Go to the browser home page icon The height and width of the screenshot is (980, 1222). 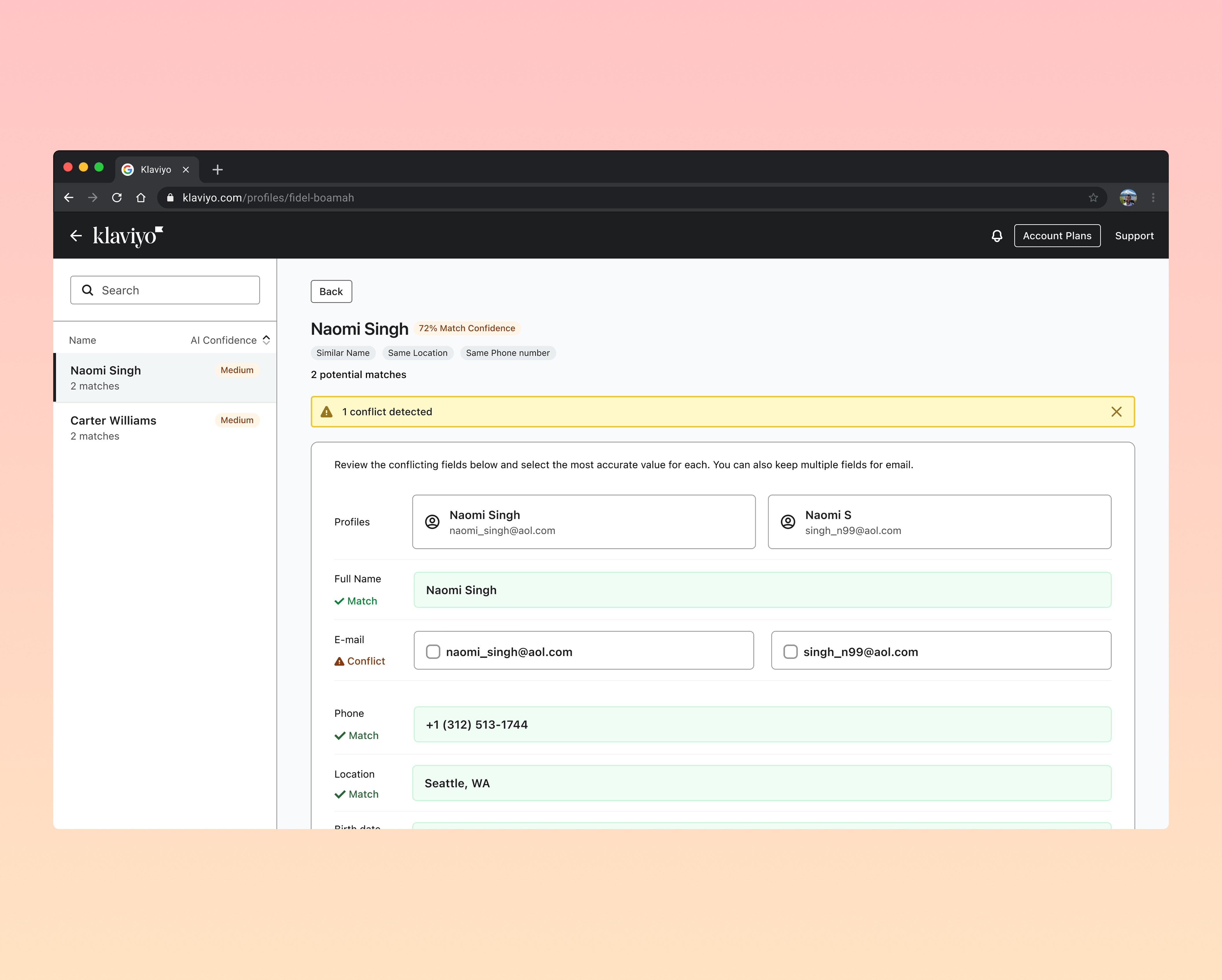141,198
